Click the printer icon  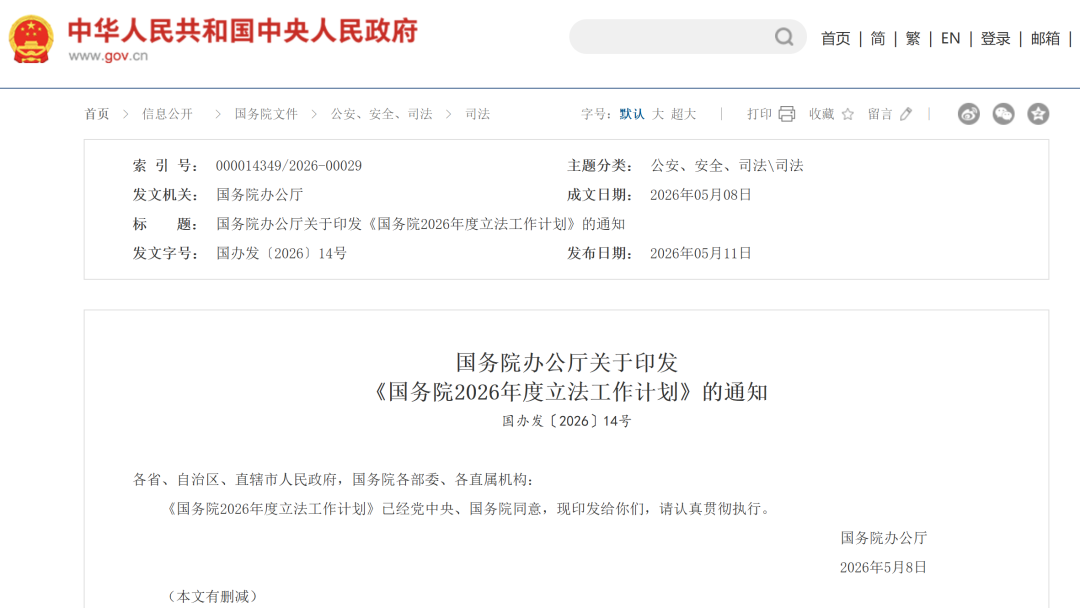tap(787, 114)
